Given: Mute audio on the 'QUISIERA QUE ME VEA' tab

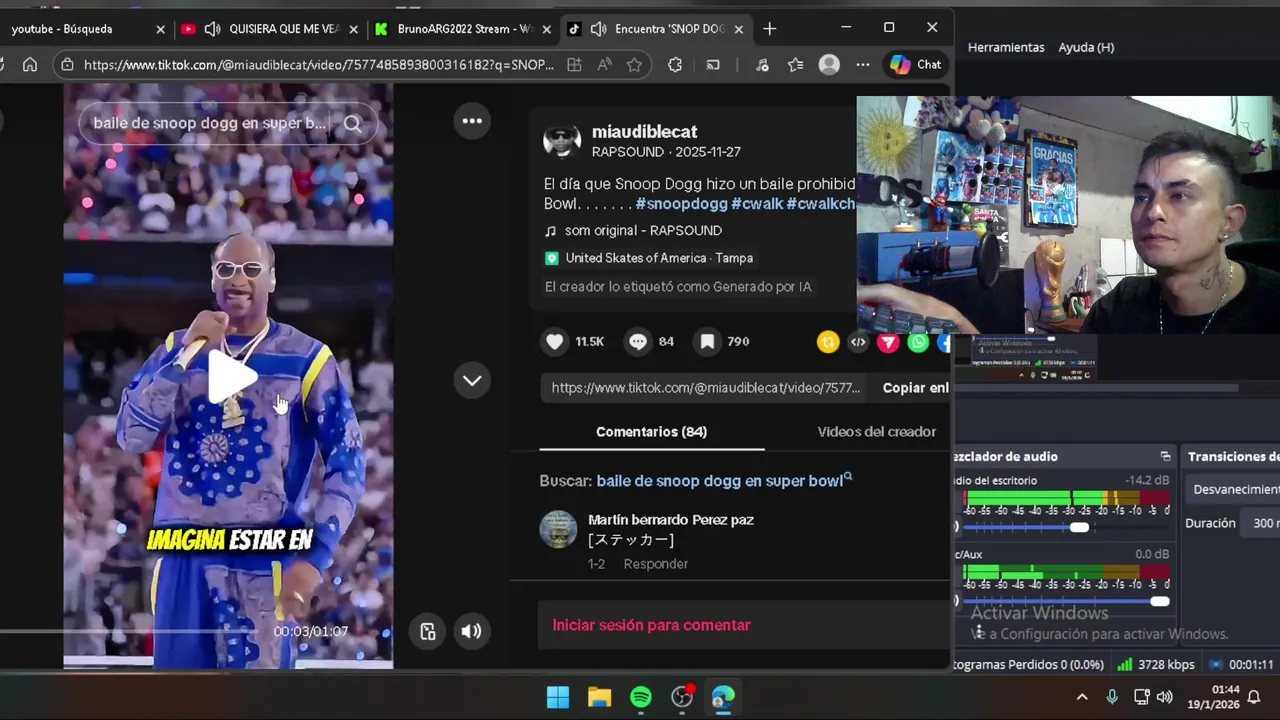Looking at the screenshot, I should (212, 29).
